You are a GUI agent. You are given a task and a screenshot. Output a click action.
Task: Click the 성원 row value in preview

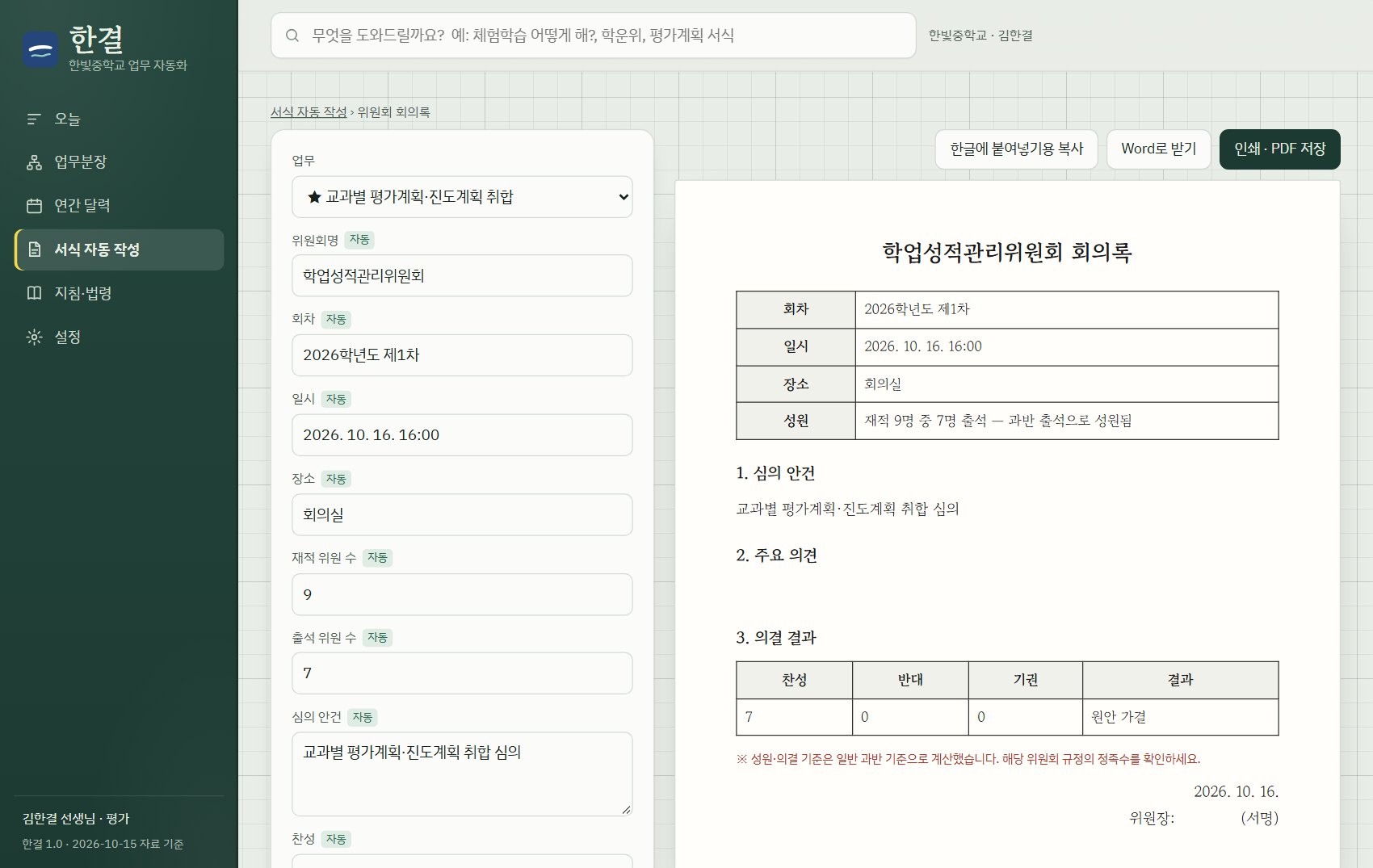(1066, 421)
